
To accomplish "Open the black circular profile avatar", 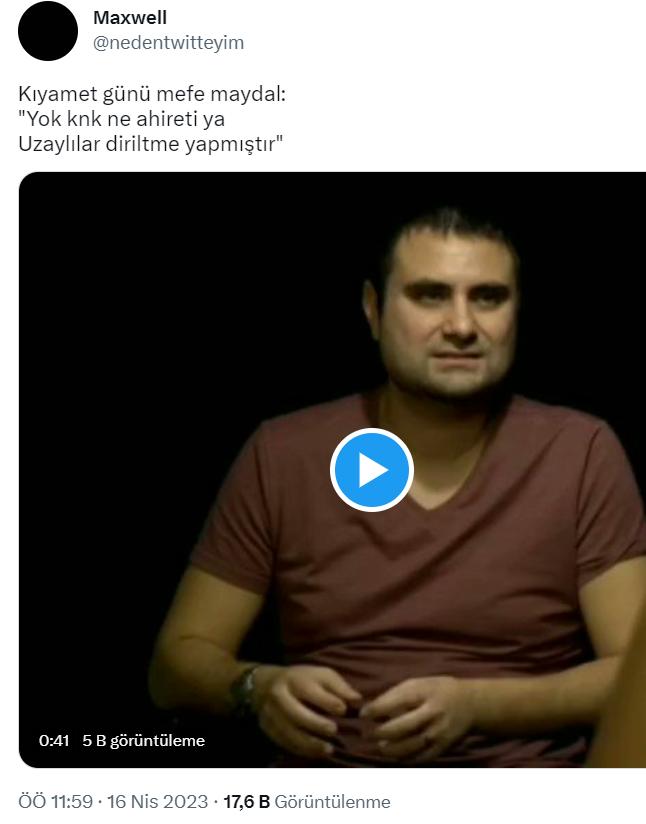I will 48,30.
